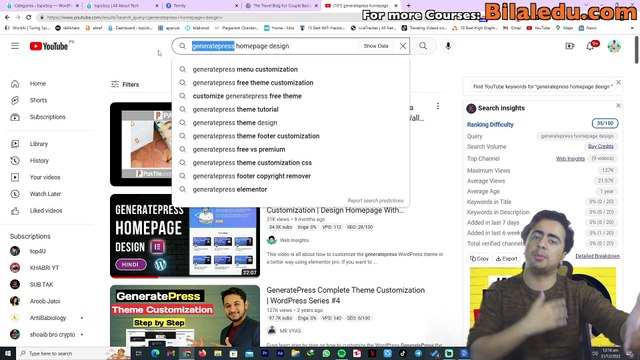Switch to the Travel Blog for Couple tab
Screen dimensions: 640x360
[282, 6]
